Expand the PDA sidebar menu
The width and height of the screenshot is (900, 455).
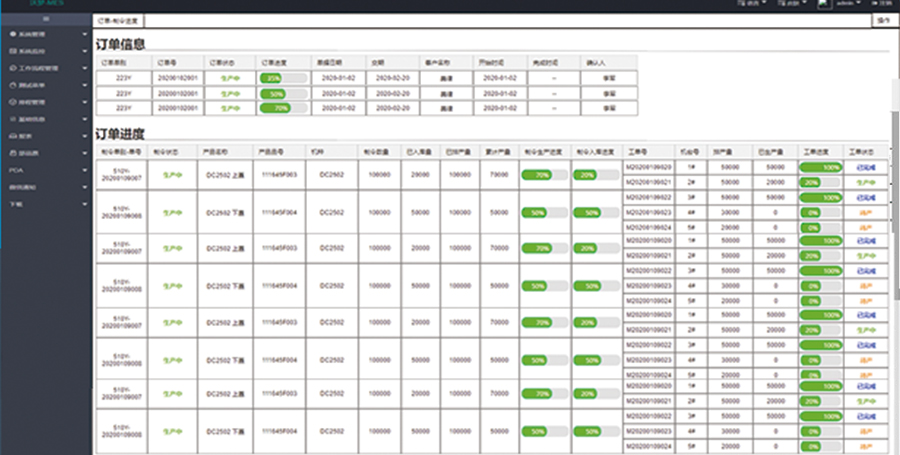[84, 171]
